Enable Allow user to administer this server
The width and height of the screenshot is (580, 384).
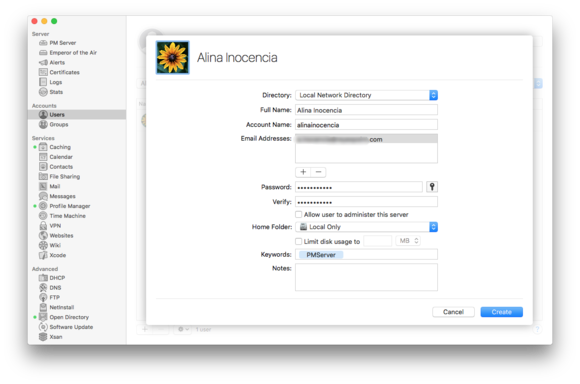coord(299,214)
